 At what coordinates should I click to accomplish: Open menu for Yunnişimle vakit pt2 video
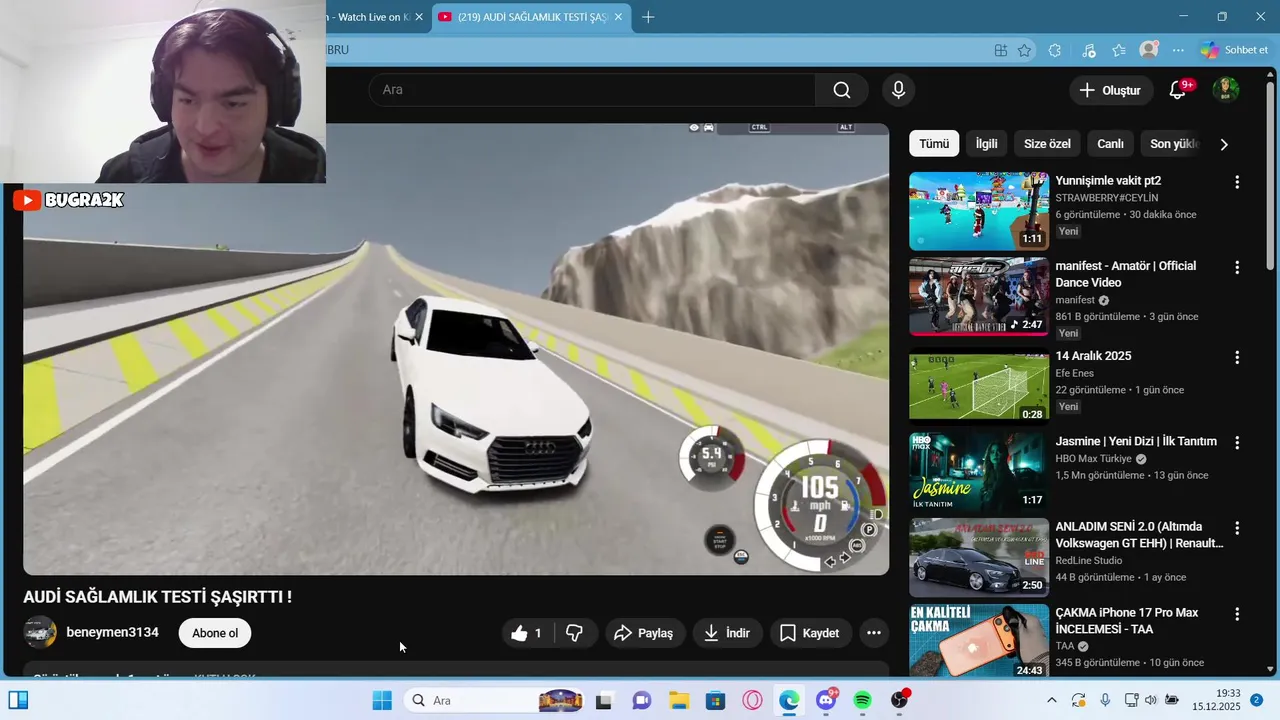pos(1237,182)
